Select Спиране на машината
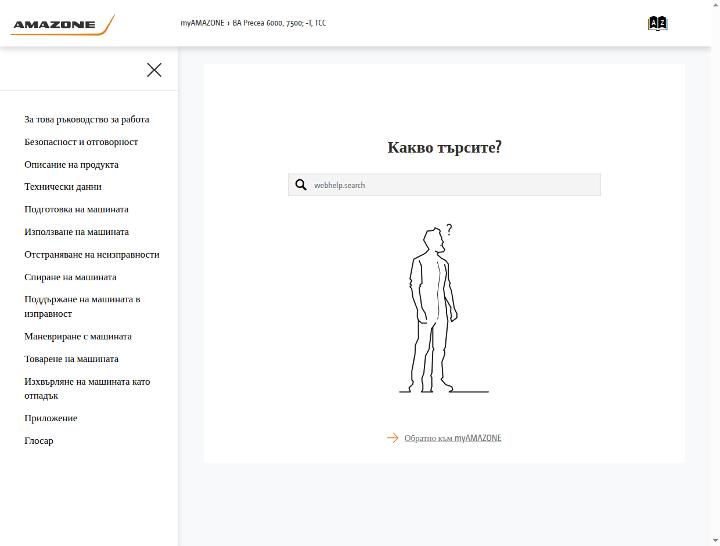 pyautogui.click(x=70, y=277)
